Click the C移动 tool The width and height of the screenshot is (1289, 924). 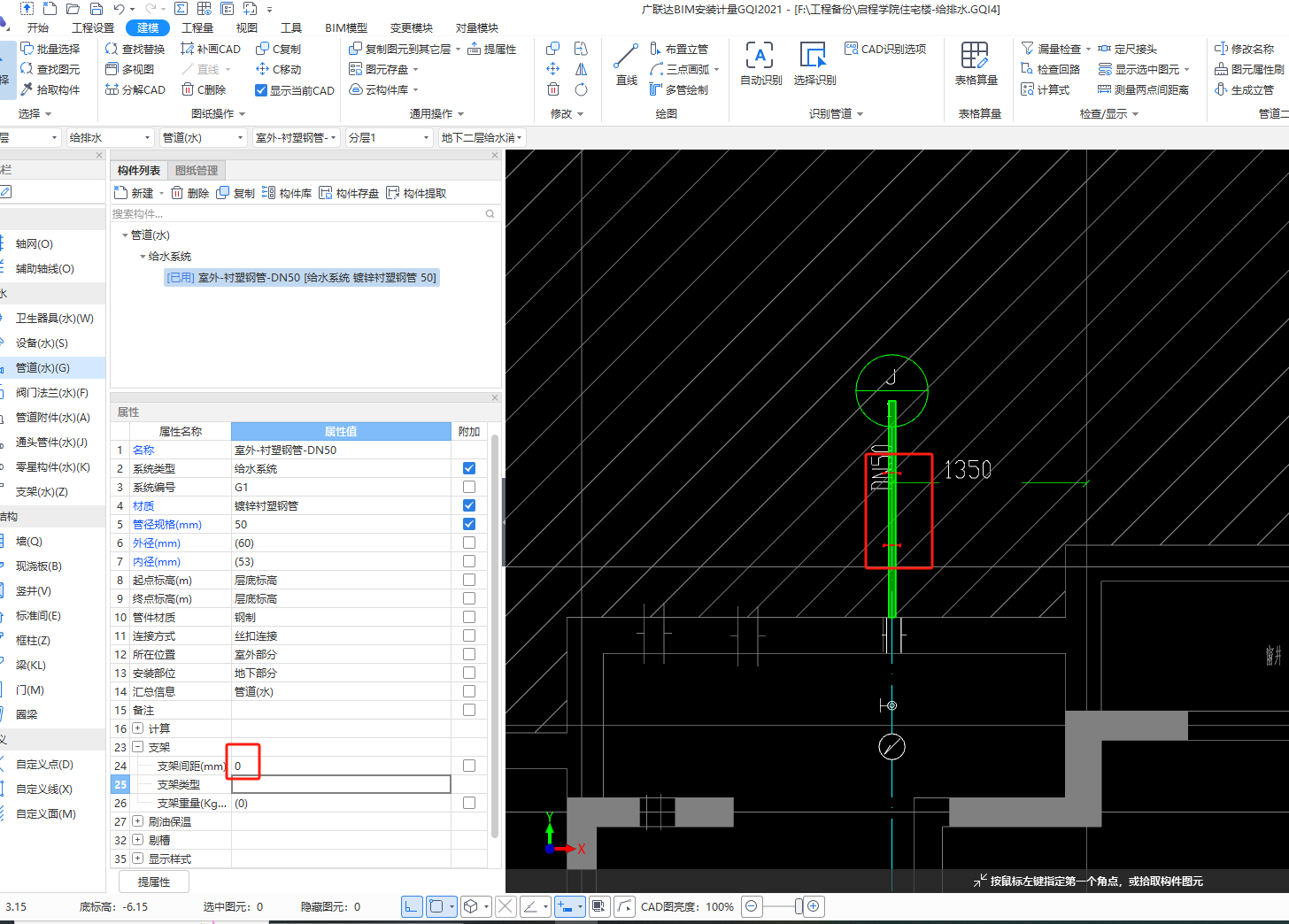pyautogui.click(x=279, y=69)
